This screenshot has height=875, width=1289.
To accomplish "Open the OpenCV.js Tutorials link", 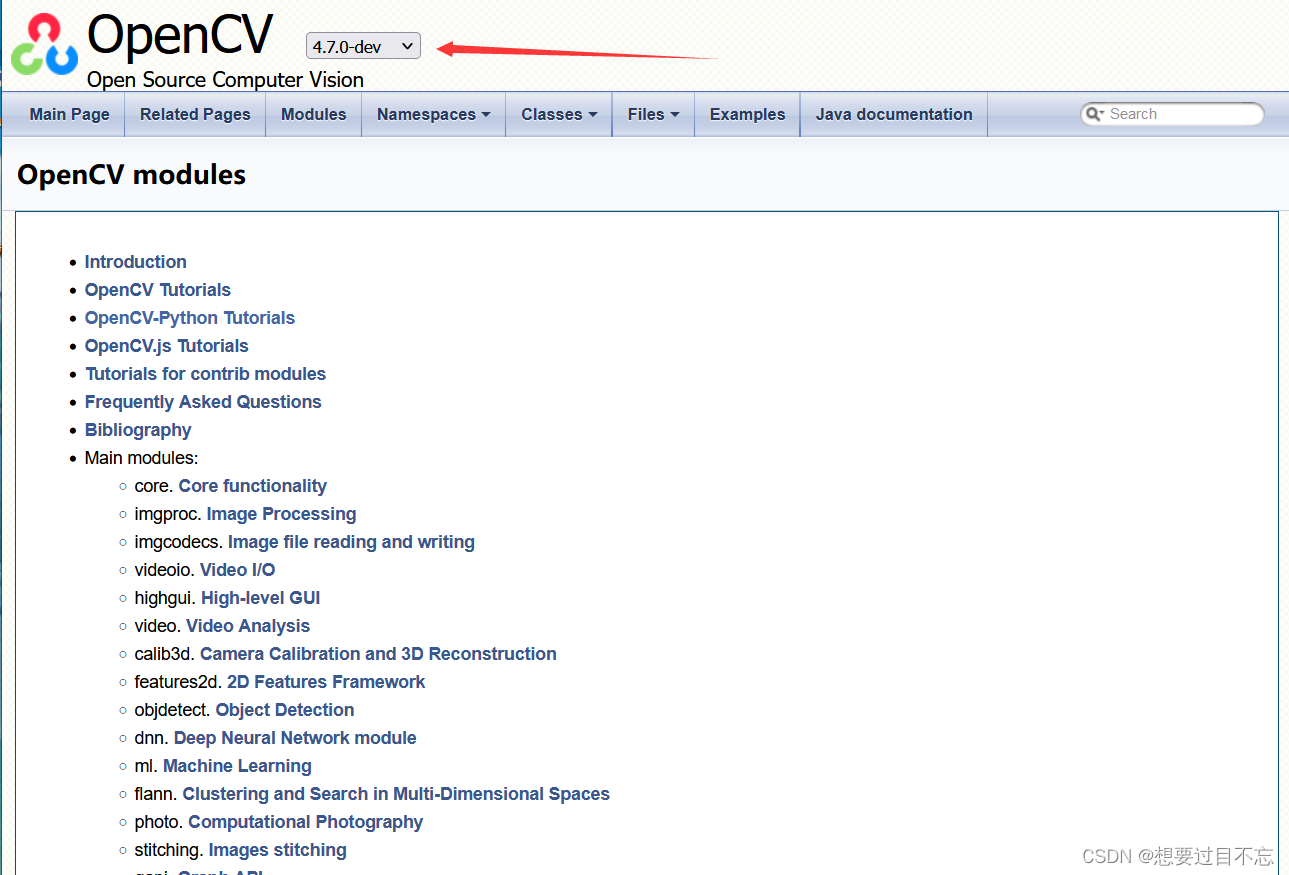I will 166,346.
